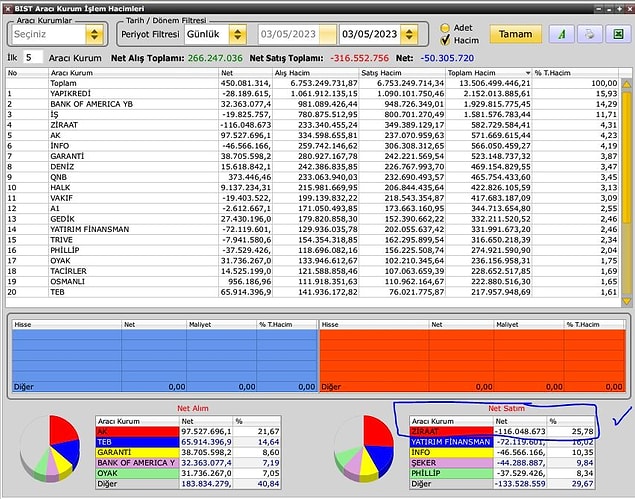Click the Net Alım pie chart
635x499 pixels.
coord(50,448)
